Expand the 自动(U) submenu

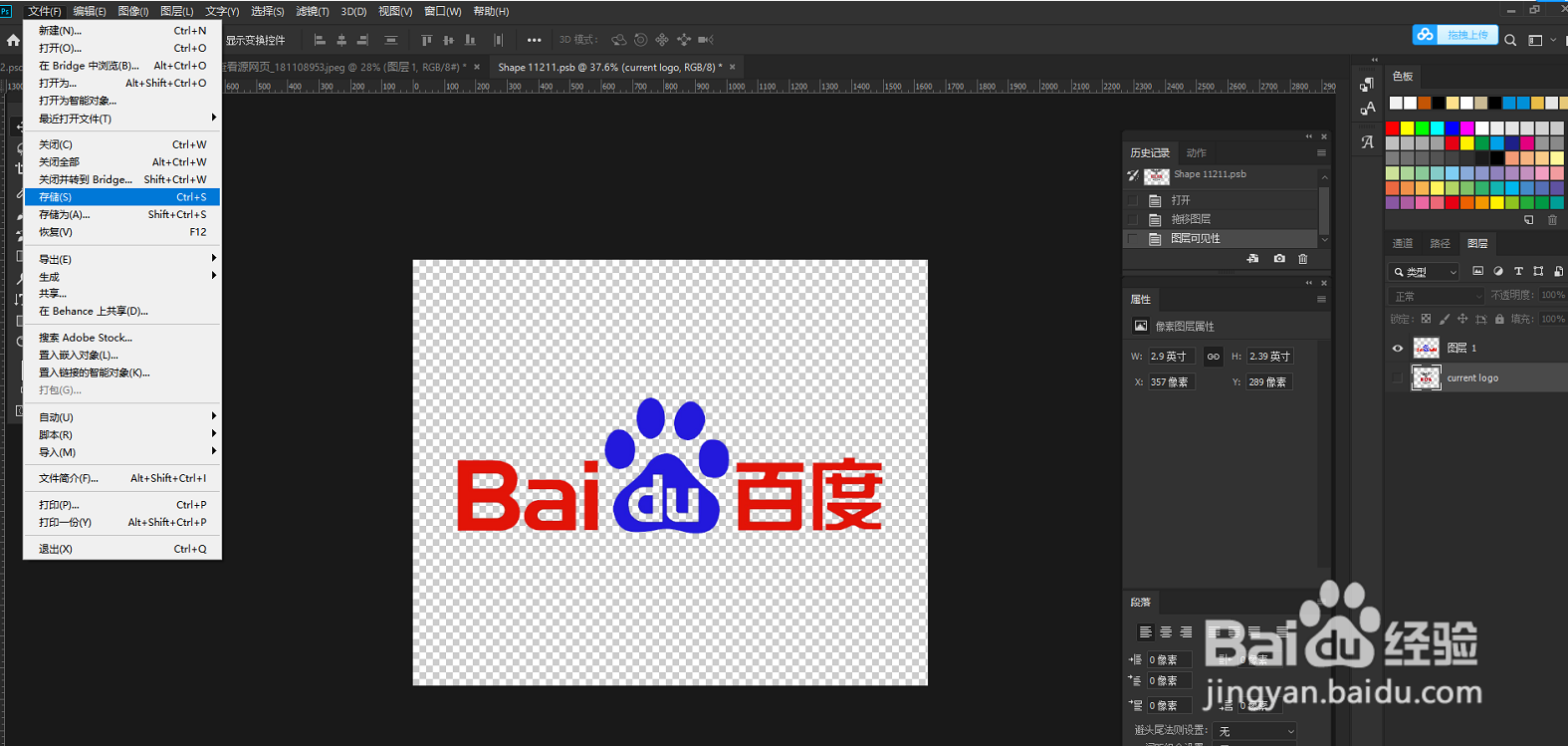click(x=121, y=417)
